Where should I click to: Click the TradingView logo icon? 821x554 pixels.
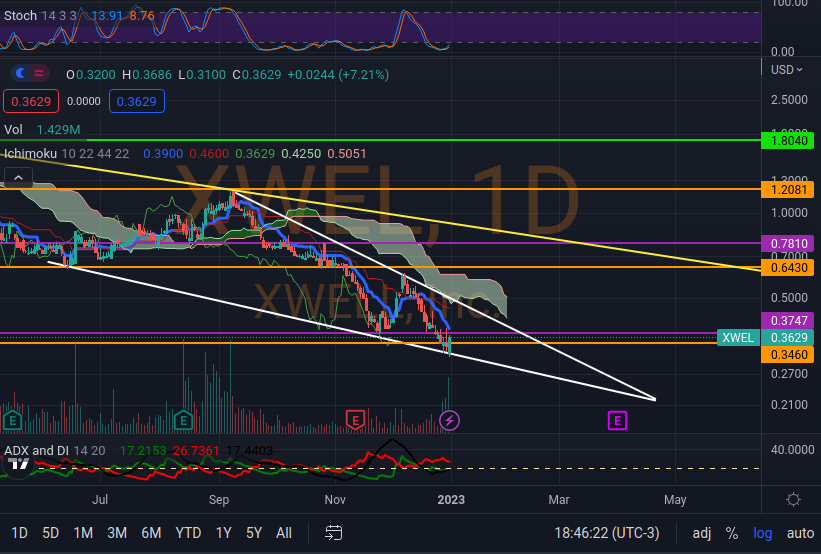pos(18,463)
